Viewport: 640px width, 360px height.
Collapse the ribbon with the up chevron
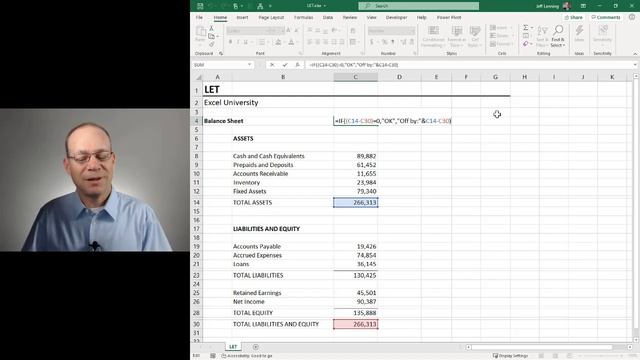click(x=635, y=54)
